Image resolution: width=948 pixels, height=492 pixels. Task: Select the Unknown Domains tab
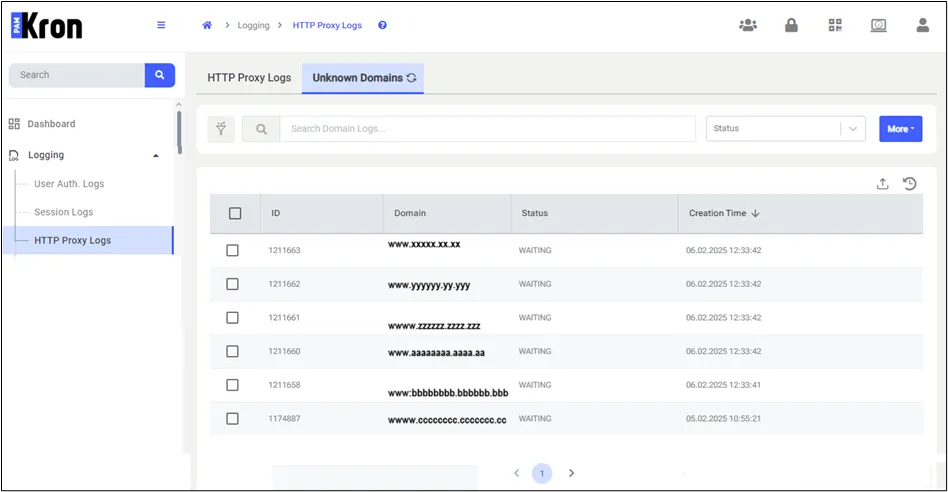click(363, 78)
